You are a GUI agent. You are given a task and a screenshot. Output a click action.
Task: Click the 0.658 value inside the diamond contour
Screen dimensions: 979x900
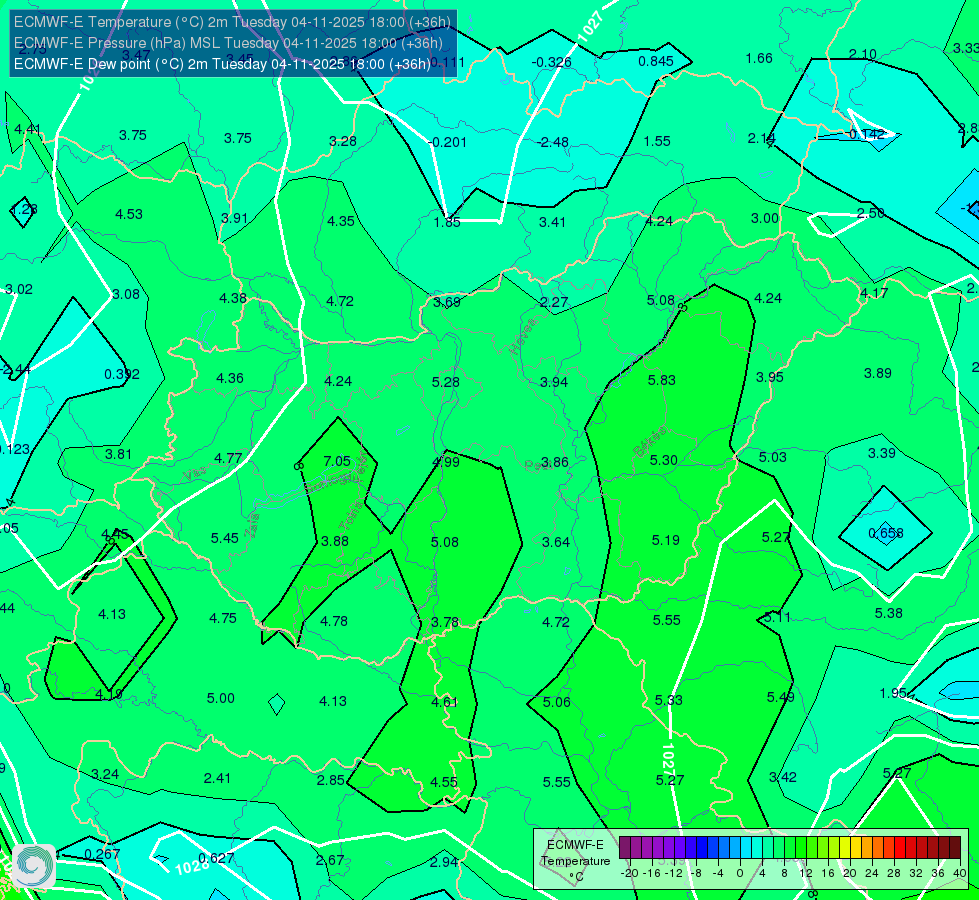[x=886, y=533]
